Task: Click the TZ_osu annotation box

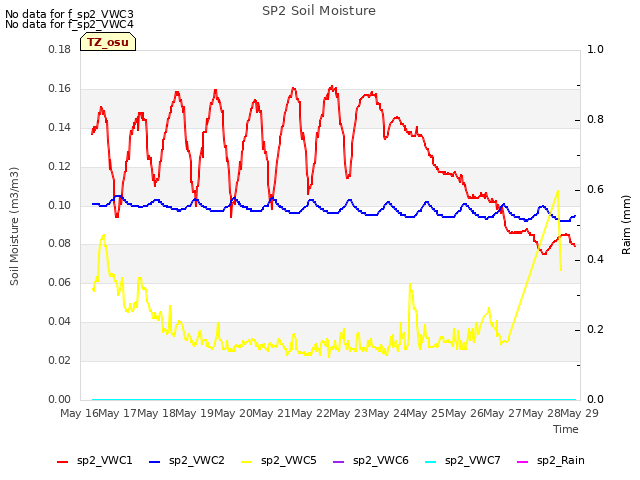Action: pyautogui.click(x=108, y=42)
